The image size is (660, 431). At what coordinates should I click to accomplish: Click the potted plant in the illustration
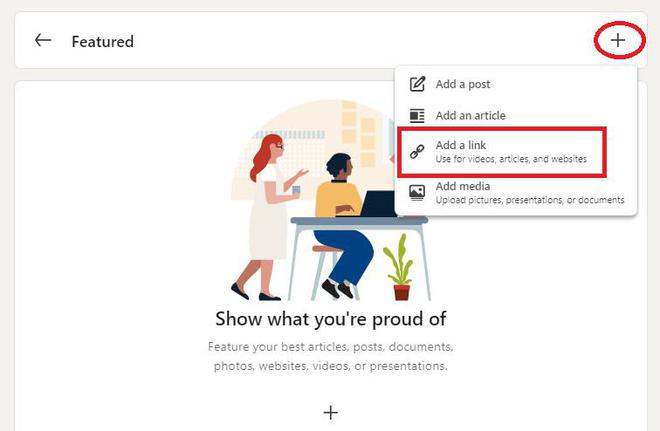click(399, 267)
